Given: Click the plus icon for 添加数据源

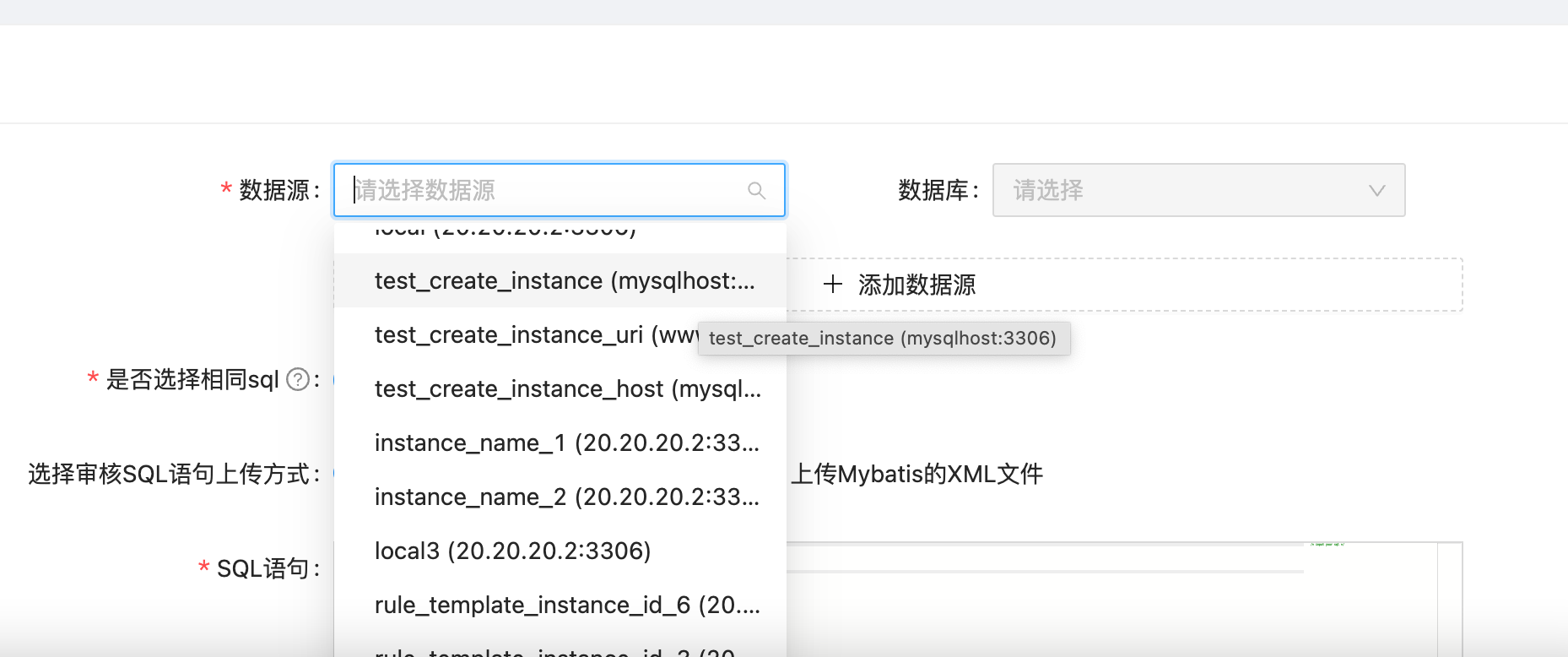Looking at the screenshot, I should 833,285.
